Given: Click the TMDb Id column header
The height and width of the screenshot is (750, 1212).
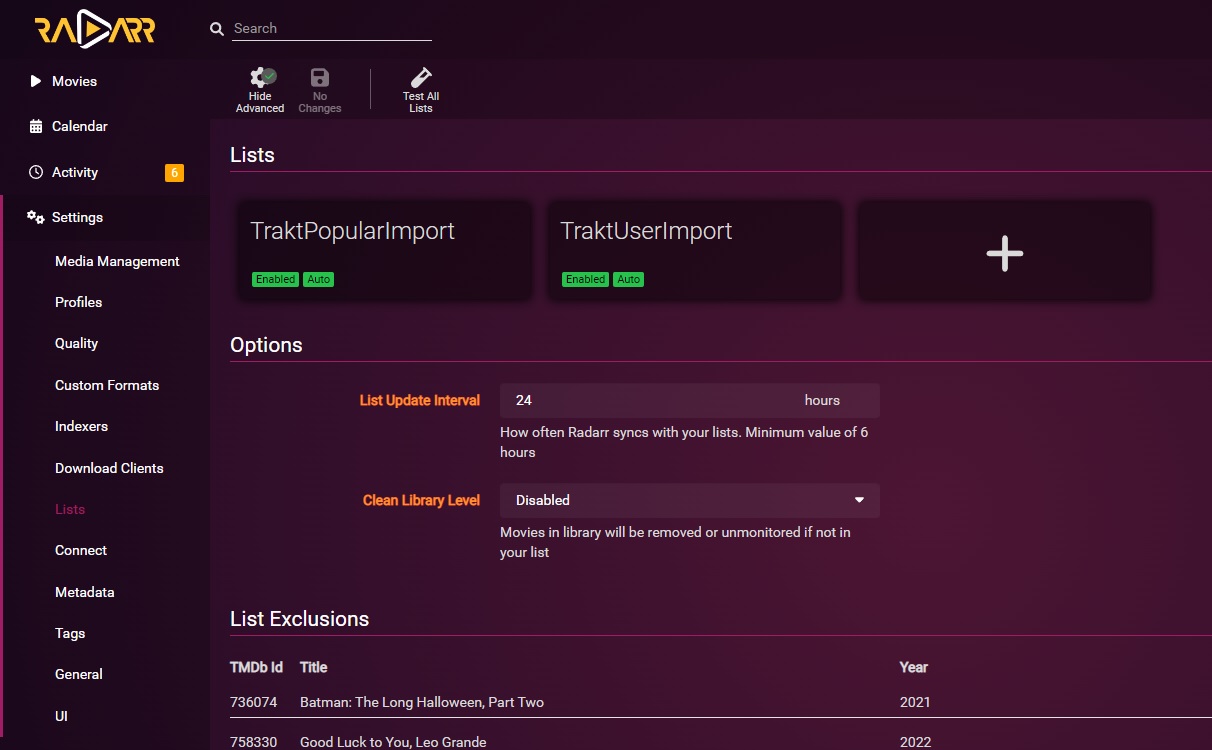Looking at the screenshot, I should pos(256,667).
